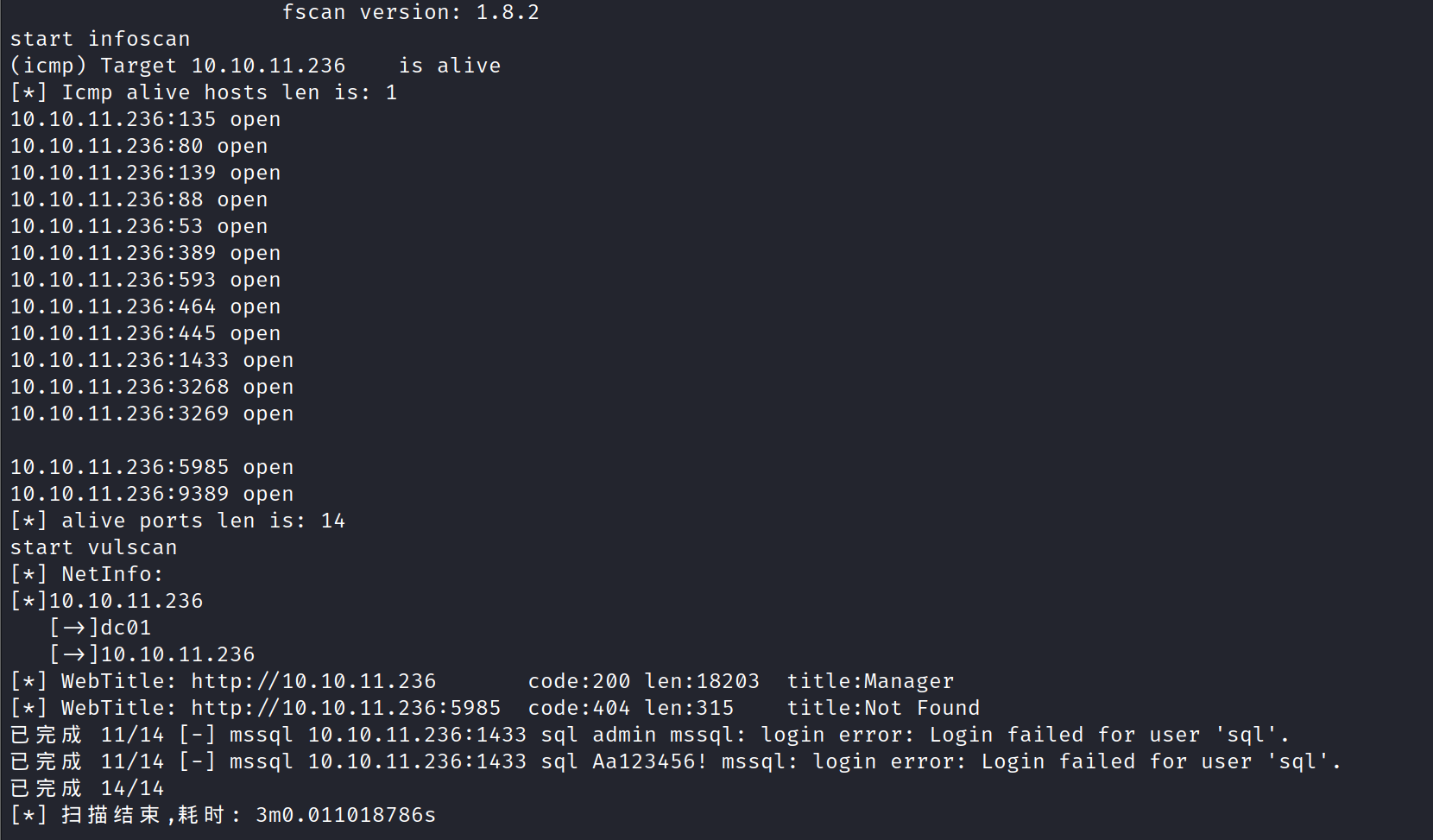Click the port 53 open line

coord(139,226)
